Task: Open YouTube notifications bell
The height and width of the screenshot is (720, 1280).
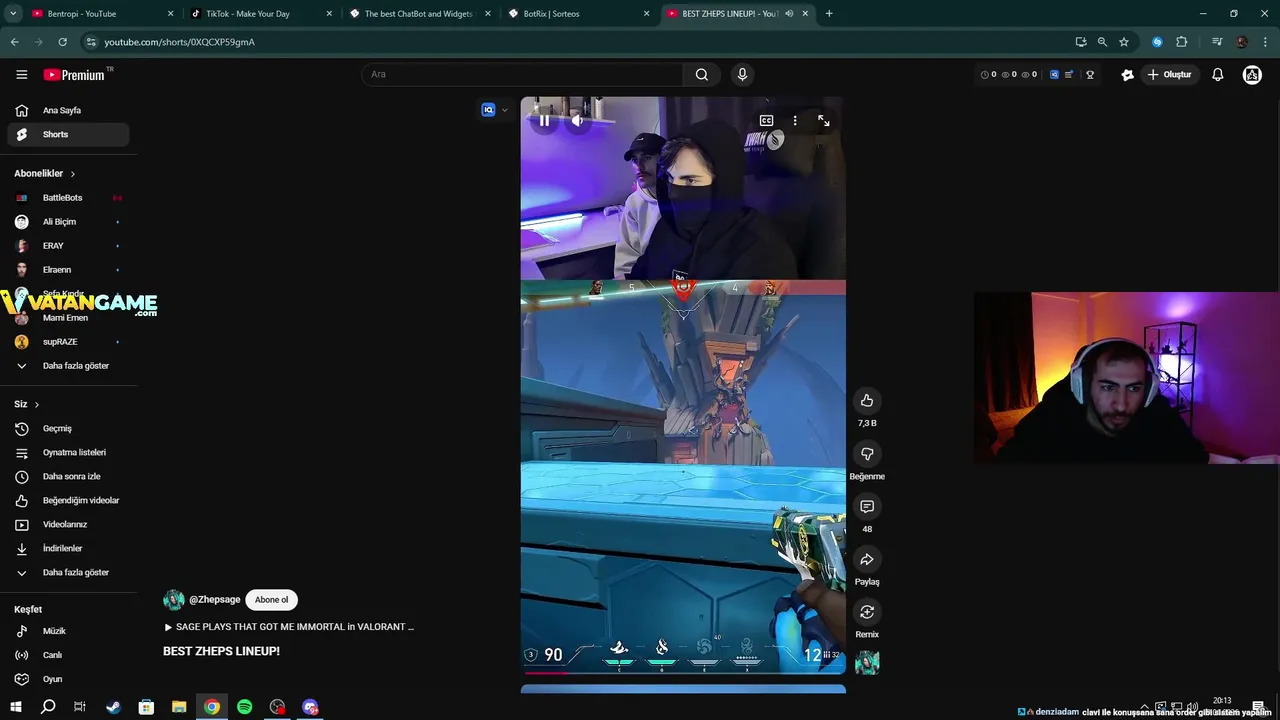Action: [x=1217, y=75]
